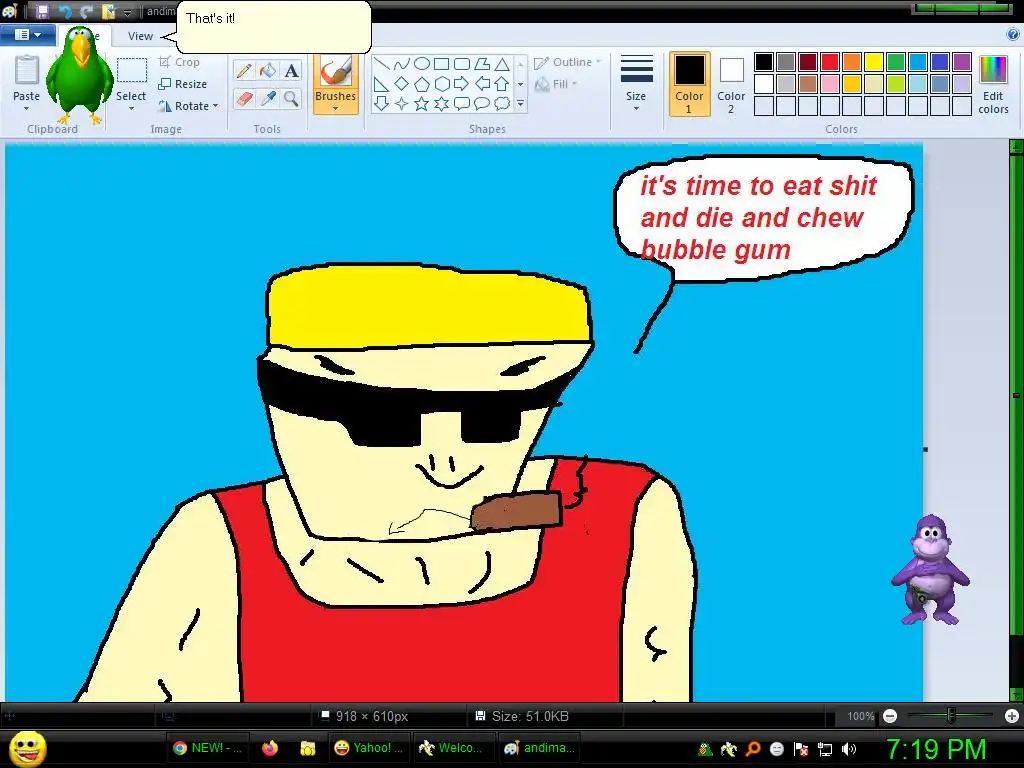The width and height of the screenshot is (1024, 768).
Task: Choose the Four-point star shape
Action: tap(402, 103)
